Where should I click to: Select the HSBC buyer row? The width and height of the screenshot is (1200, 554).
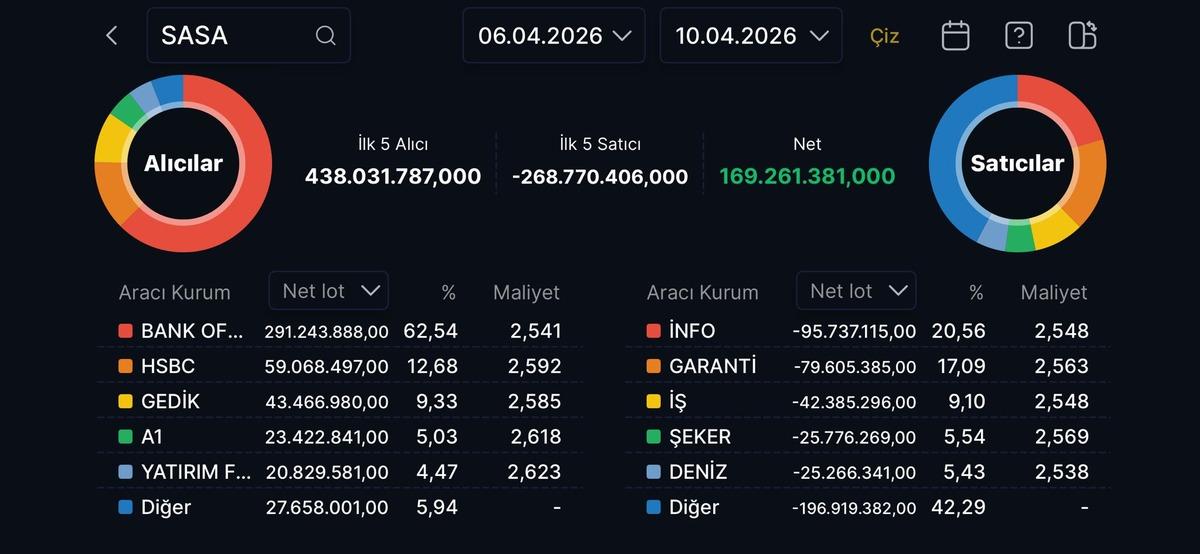coord(339,367)
